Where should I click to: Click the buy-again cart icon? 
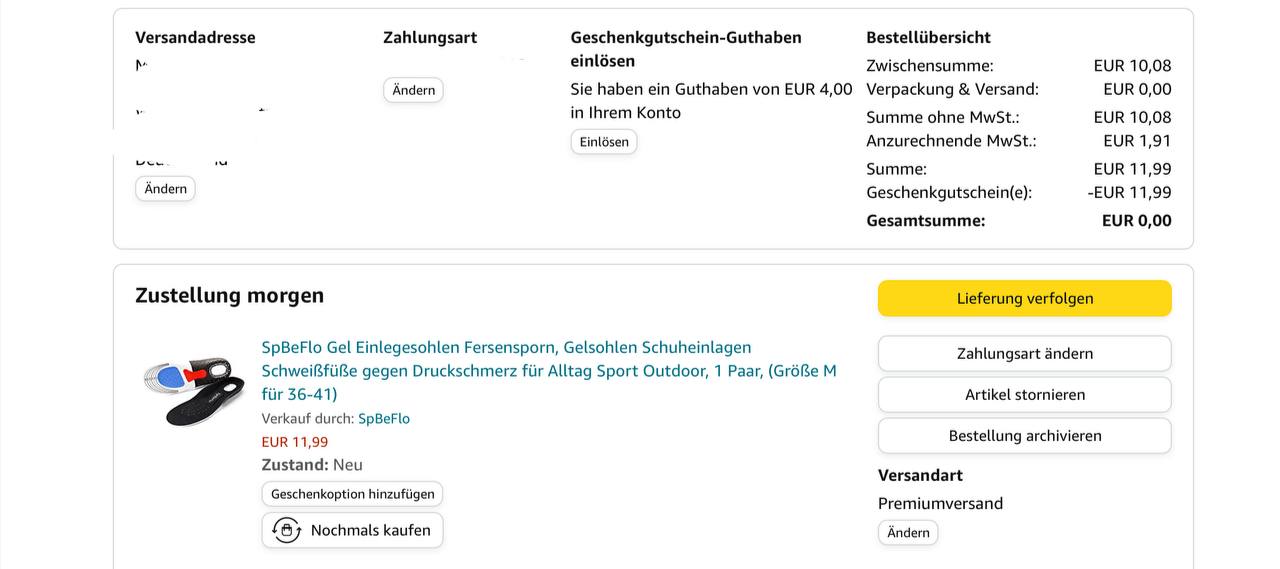click(x=287, y=530)
